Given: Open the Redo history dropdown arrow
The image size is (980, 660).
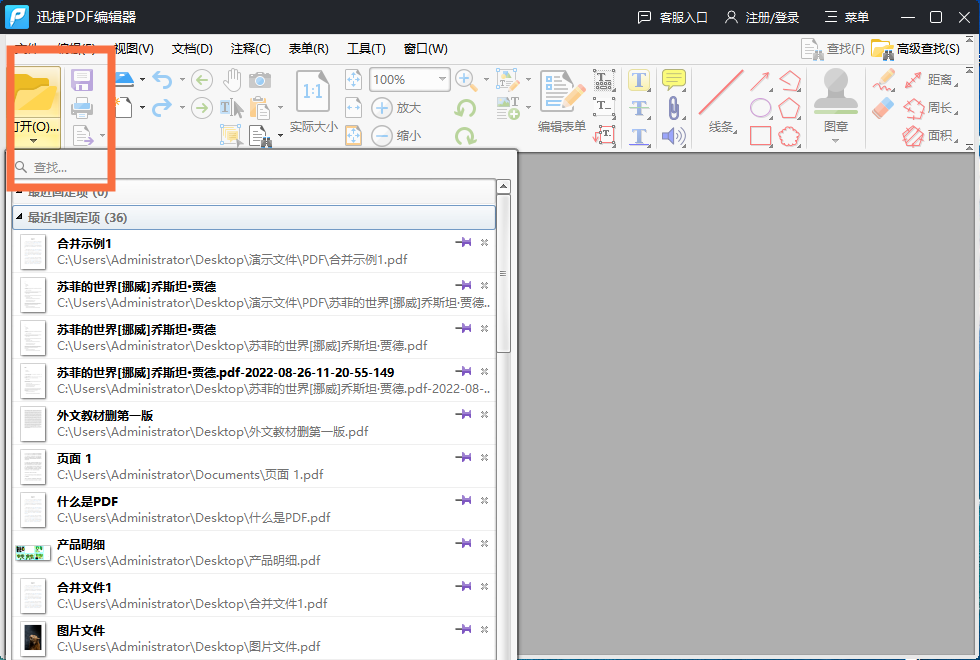Looking at the screenshot, I should tap(182, 108).
